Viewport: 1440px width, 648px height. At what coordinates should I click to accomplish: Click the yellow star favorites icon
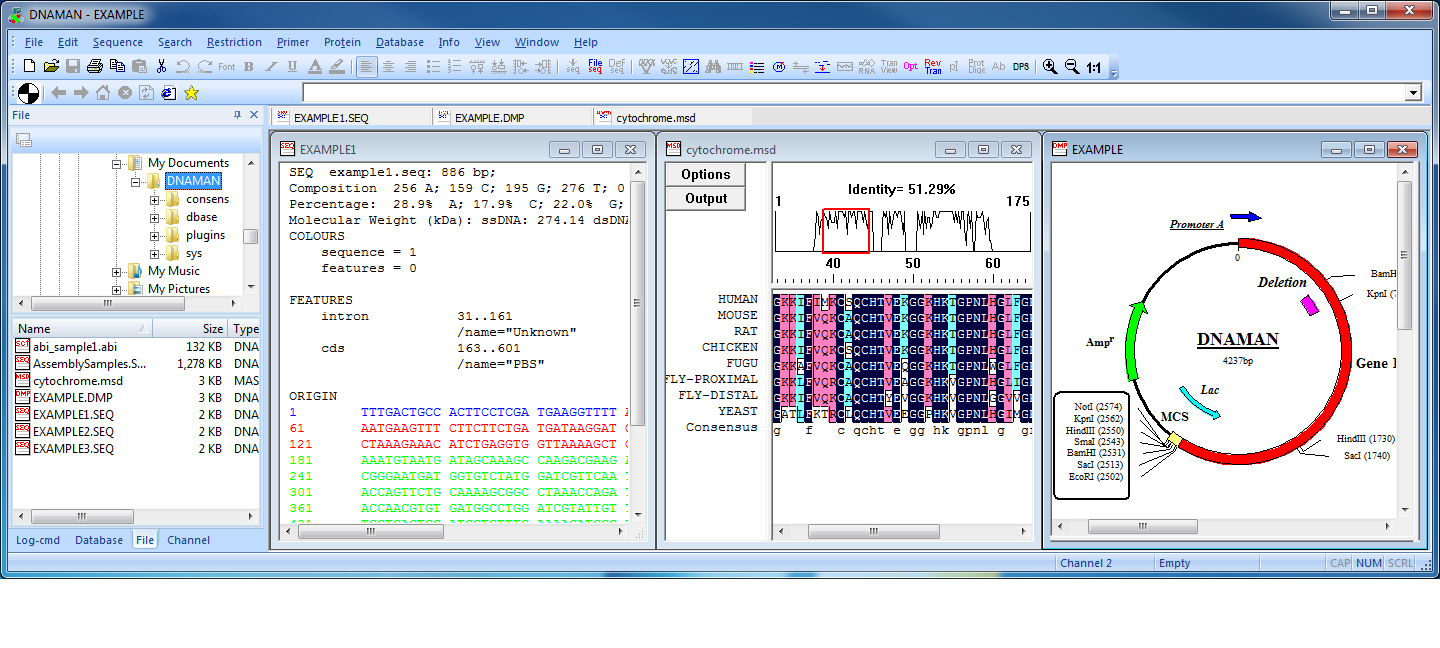(x=191, y=93)
